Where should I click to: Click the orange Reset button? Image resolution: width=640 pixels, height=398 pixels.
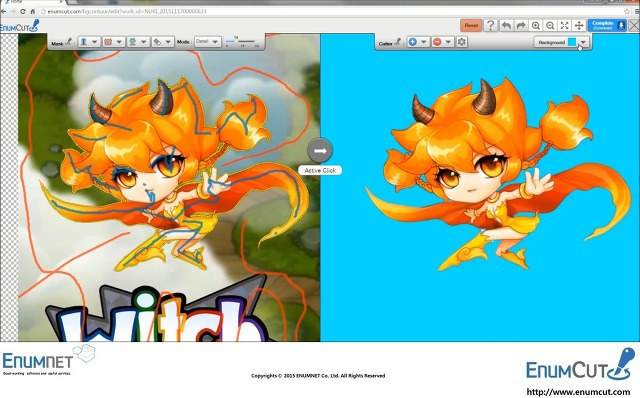[471, 25]
